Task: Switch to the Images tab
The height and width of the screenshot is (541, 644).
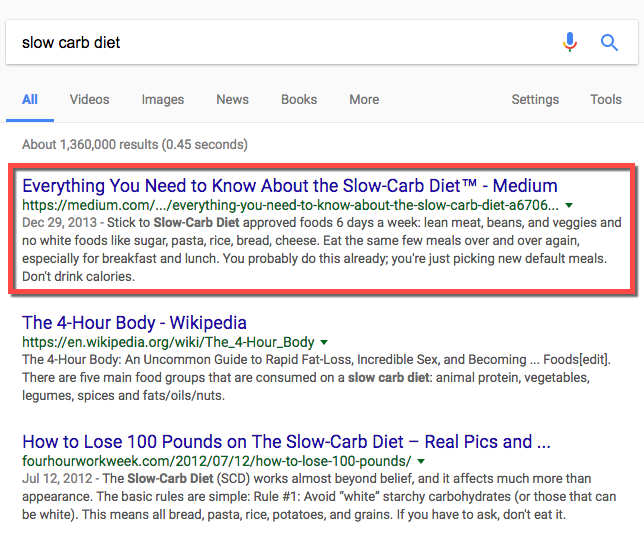Action: click(163, 100)
